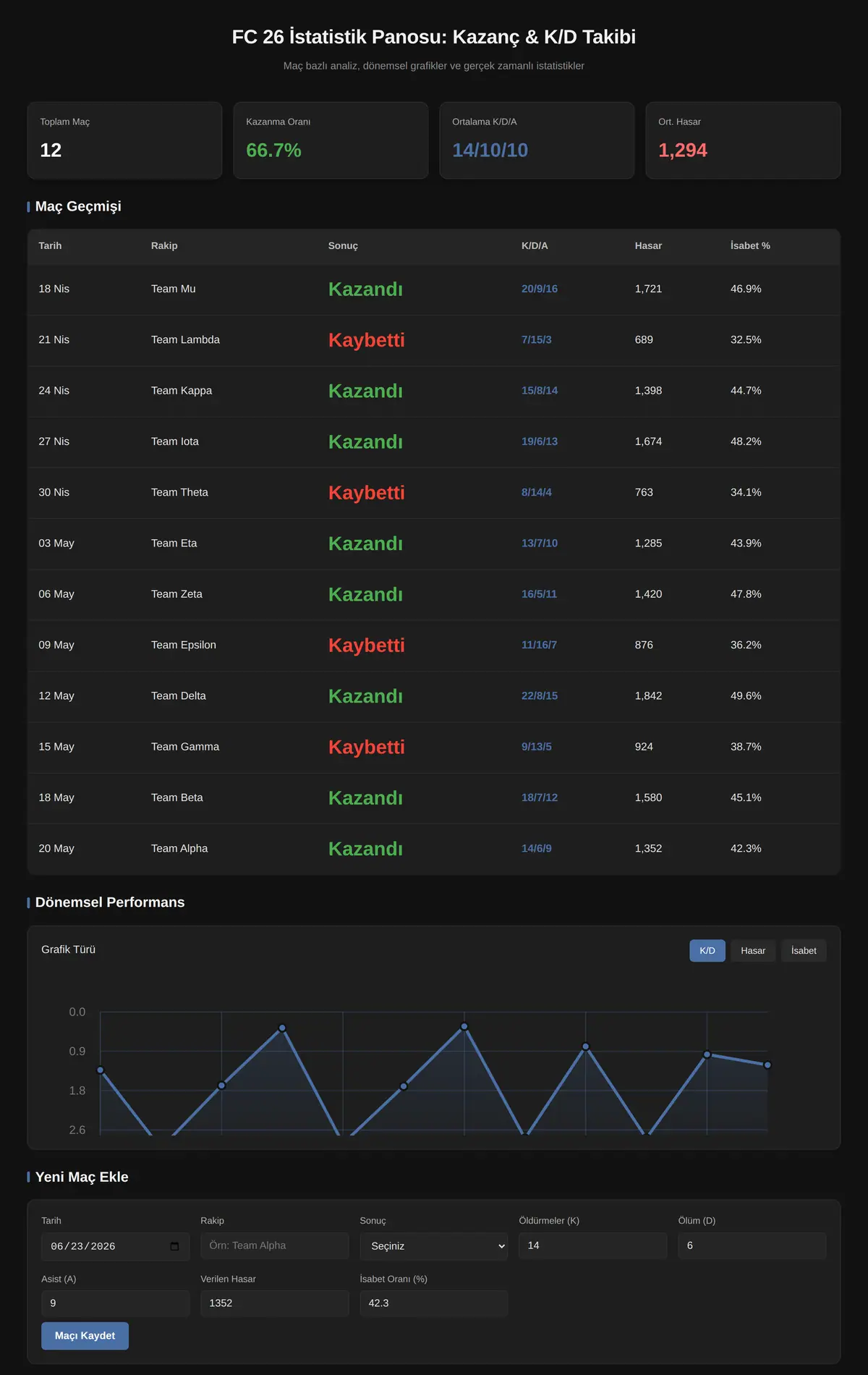868x1375 pixels.
Task: Click the Team Theta opponent cell
Action: (x=179, y=492)
